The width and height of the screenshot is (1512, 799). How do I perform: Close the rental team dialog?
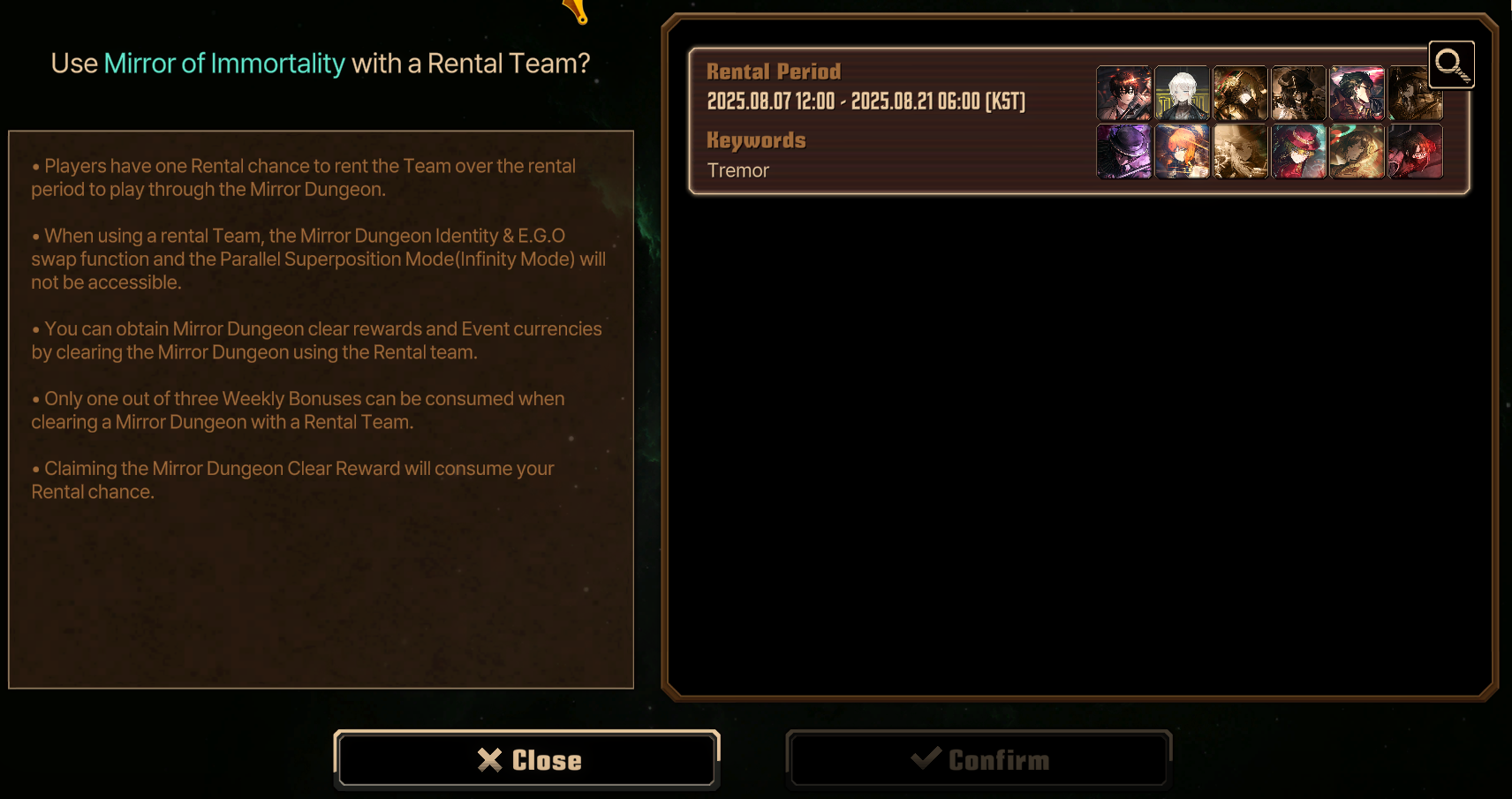[x=526, y=759]
